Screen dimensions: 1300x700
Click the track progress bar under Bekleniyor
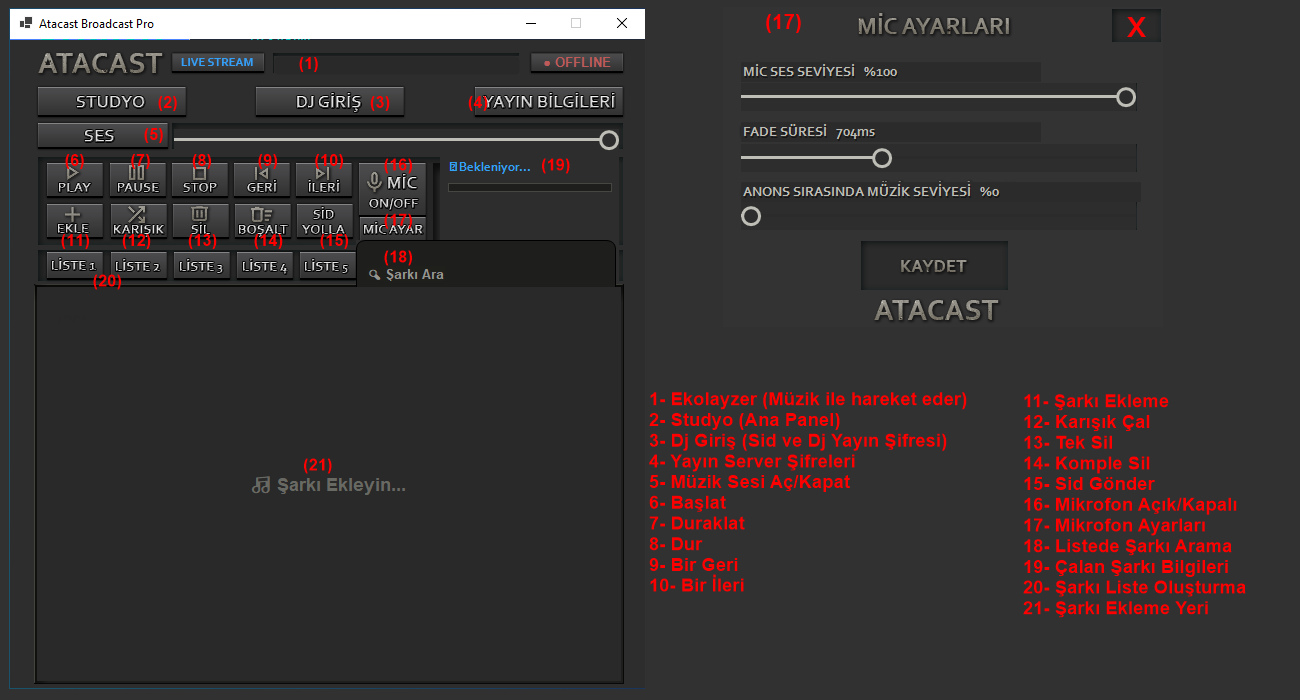pos(530,187)
